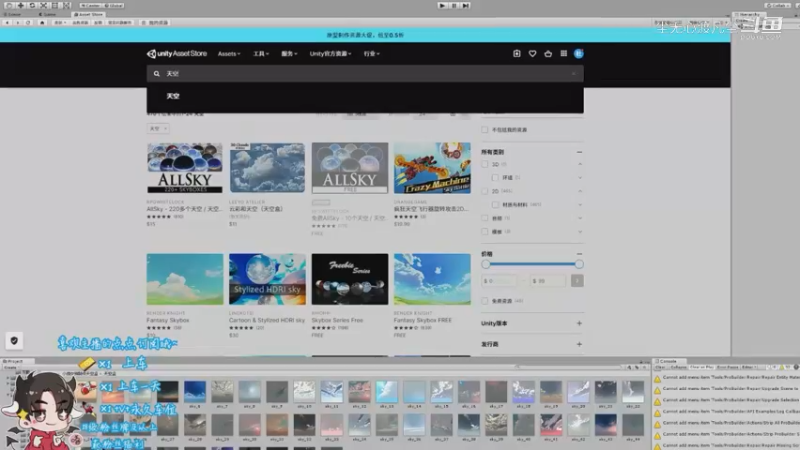Click the right price slider handle

tap(579, 264)
